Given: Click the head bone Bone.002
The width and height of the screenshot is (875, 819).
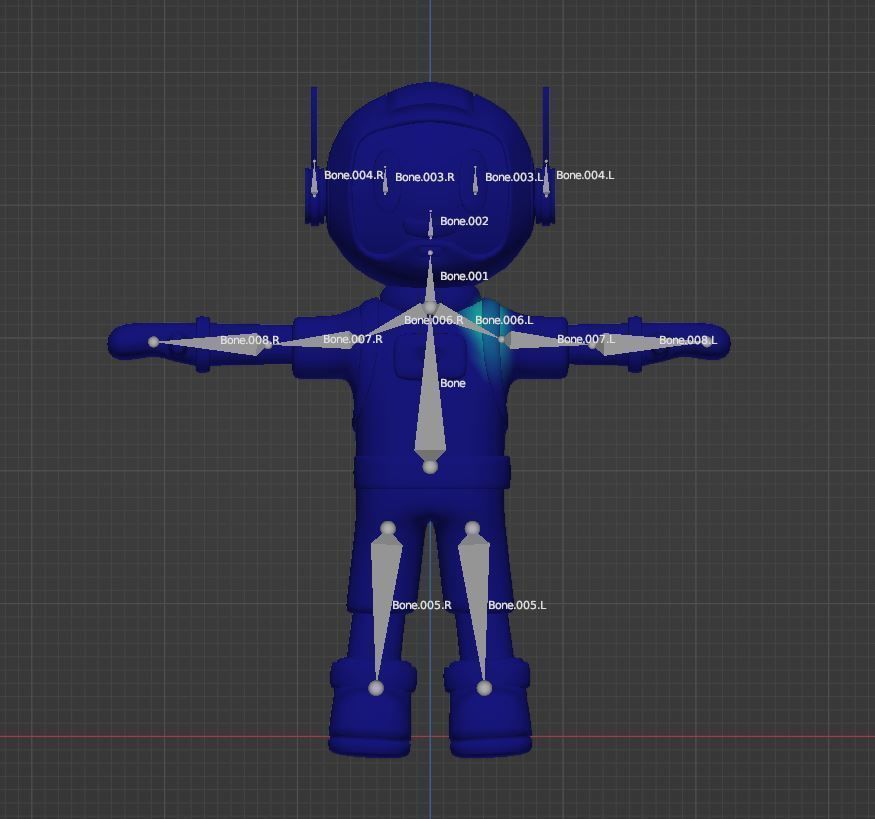Looking at the screenshot, I should click(430, 225).
